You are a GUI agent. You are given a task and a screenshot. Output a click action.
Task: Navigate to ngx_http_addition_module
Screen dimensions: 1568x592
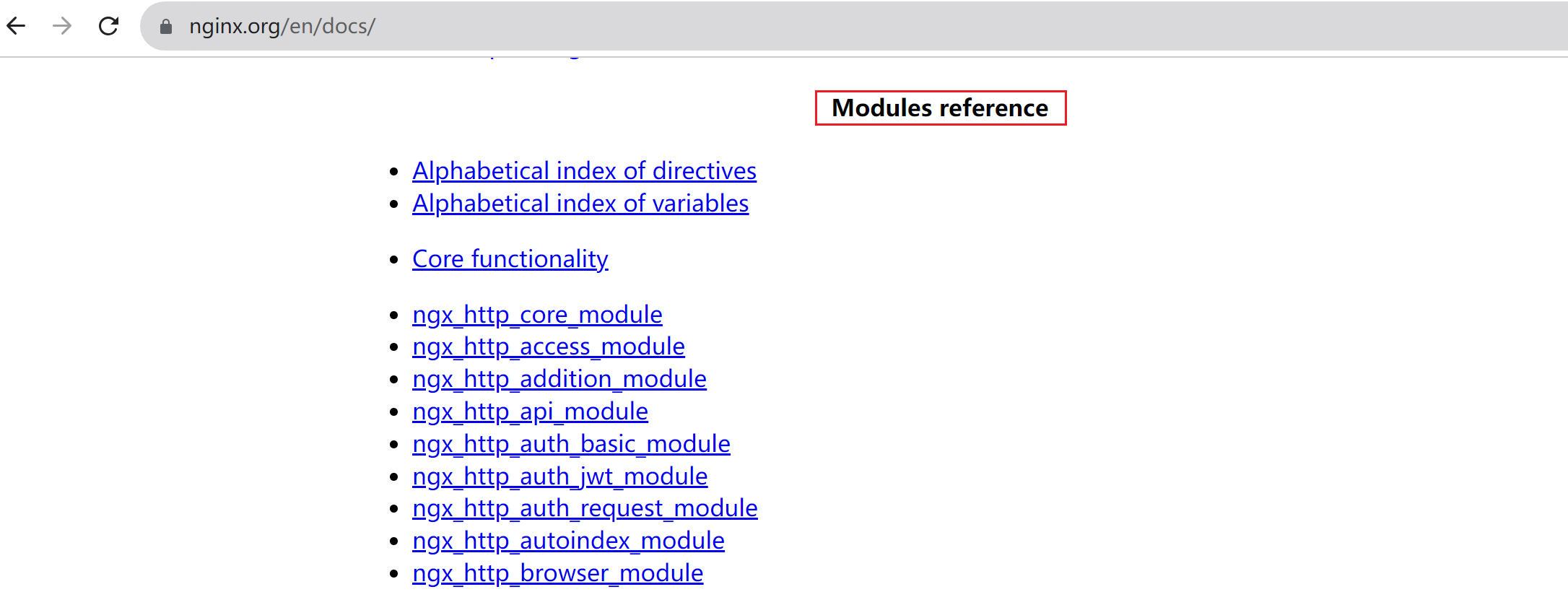click(559, 379)
